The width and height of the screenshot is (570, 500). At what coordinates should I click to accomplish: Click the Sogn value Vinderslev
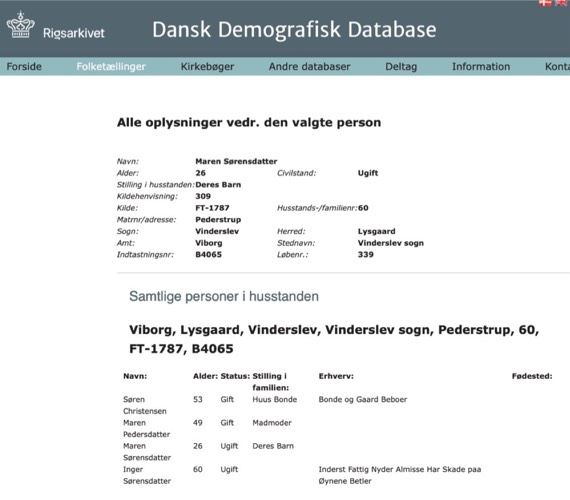pos(217,231)
